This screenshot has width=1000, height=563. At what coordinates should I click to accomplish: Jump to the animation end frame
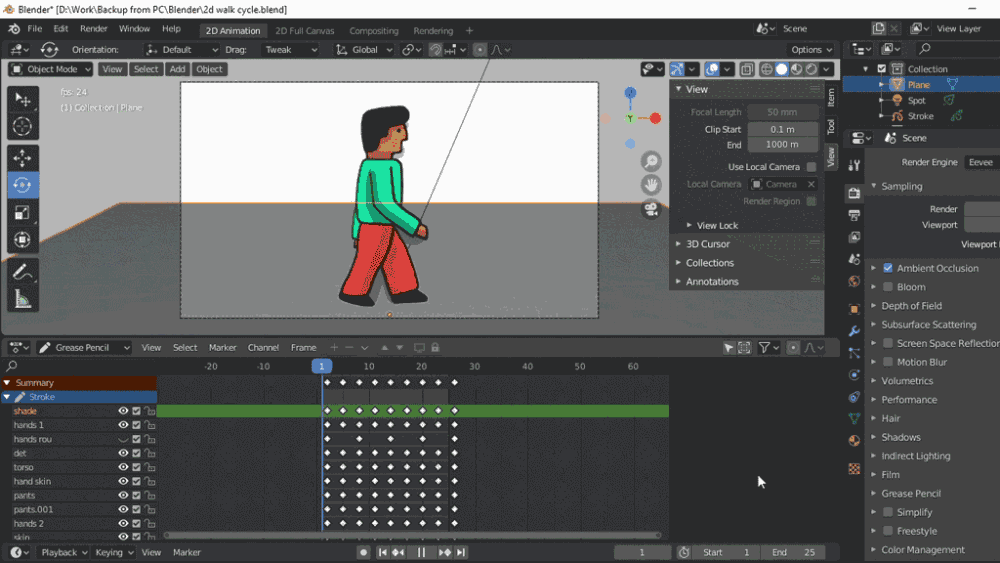[460, 552]
